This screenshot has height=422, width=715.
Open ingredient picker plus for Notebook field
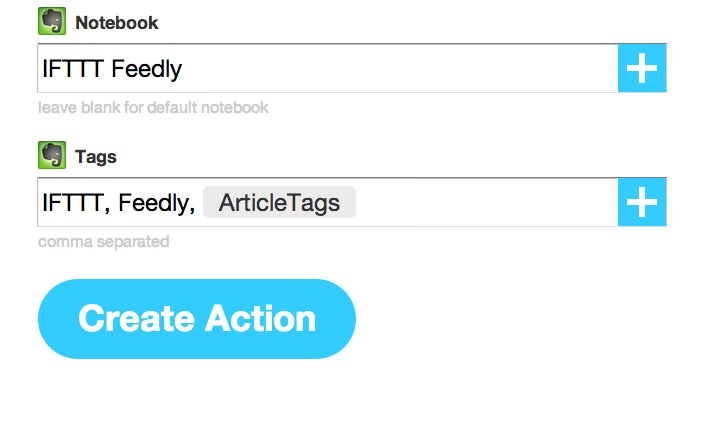(x=642, y=68)
